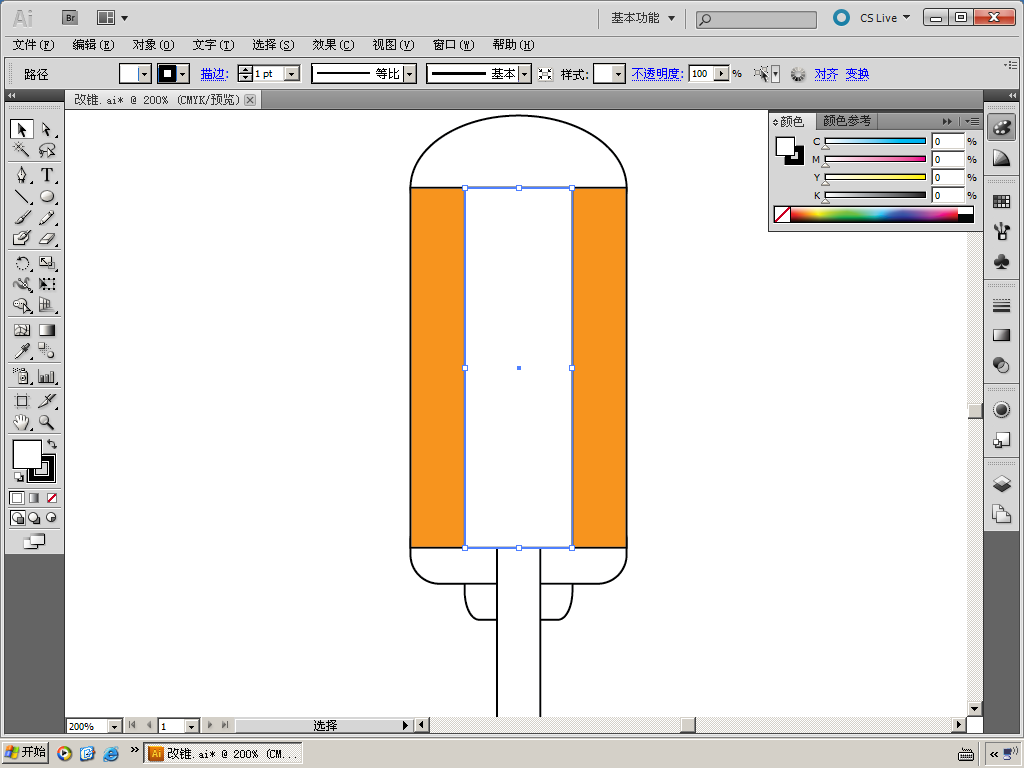The width and height of the screenshot is (1024, 768).
Task: Open the CS Live dropdown
Action: click(x=885, y=18)
